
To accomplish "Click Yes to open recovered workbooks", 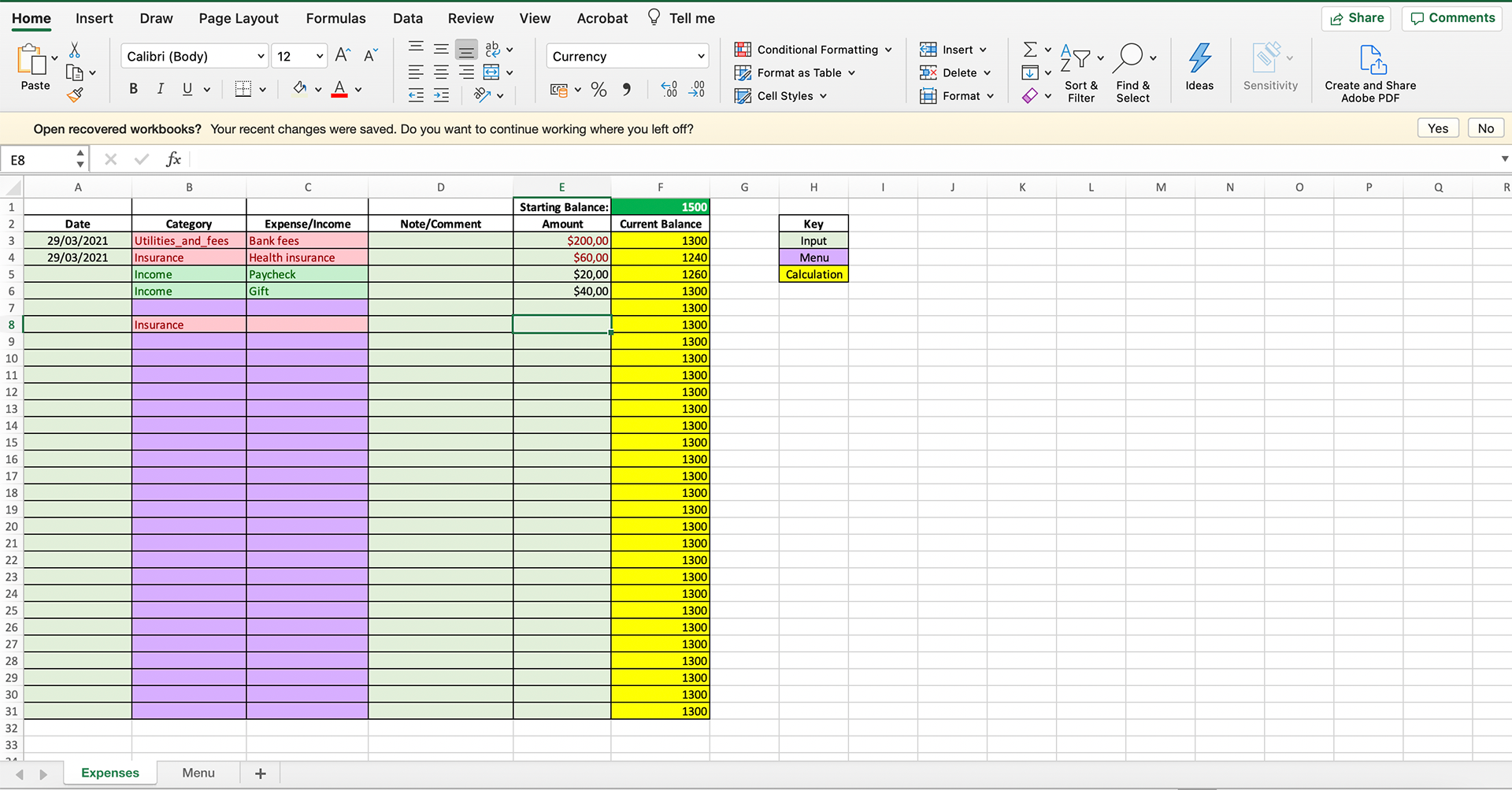I will (1438, 128).
